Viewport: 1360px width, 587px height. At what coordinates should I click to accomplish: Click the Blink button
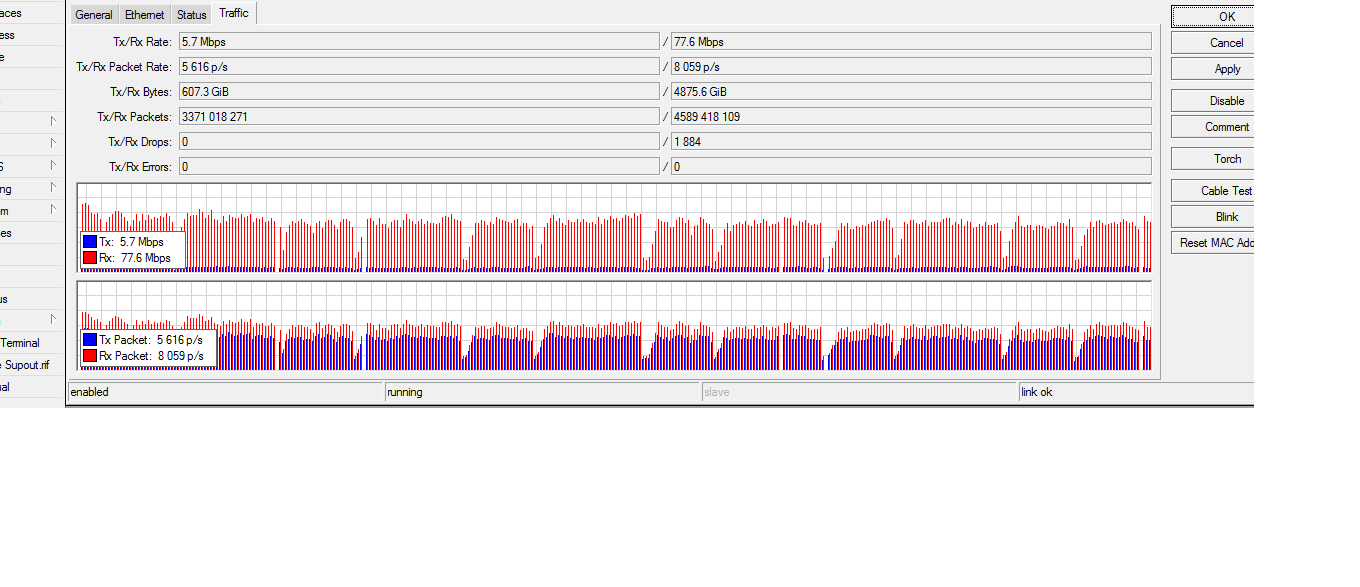(x=1212, y=217)
